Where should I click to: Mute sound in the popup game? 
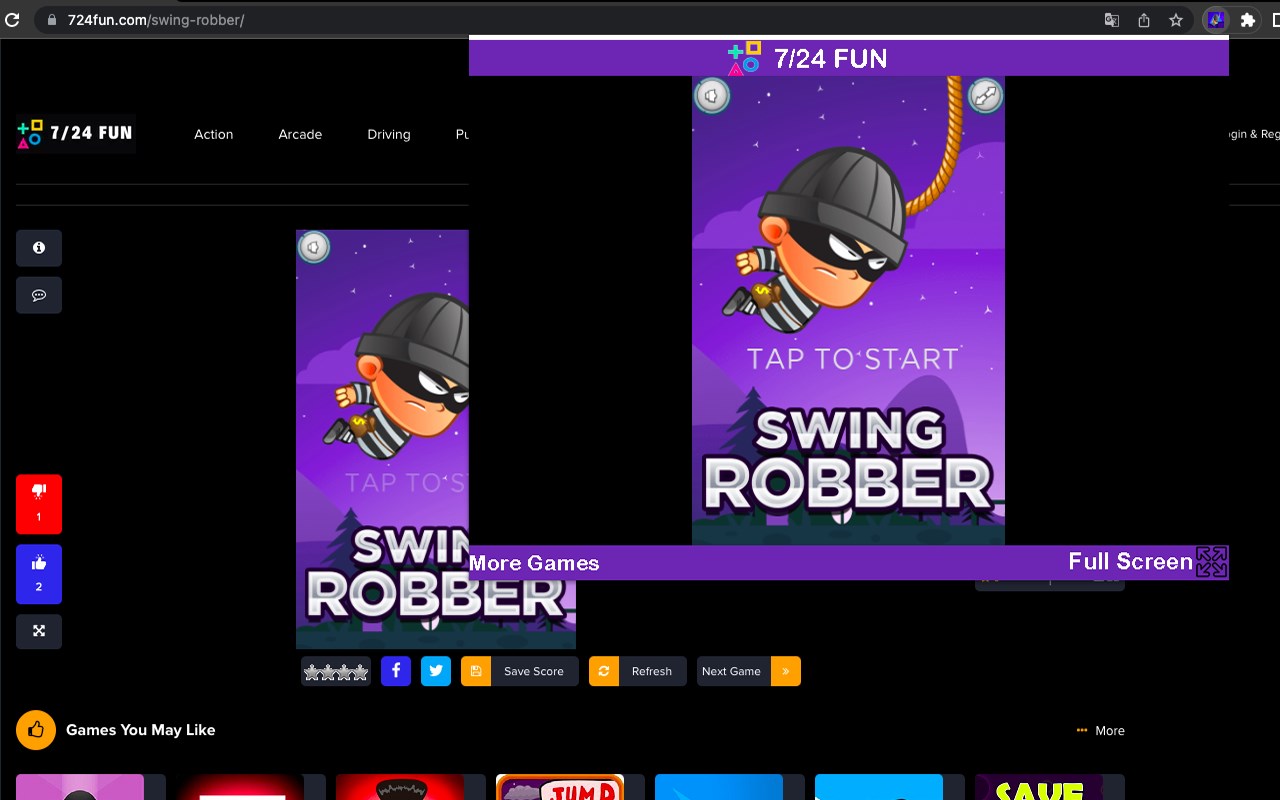(712, 96)
